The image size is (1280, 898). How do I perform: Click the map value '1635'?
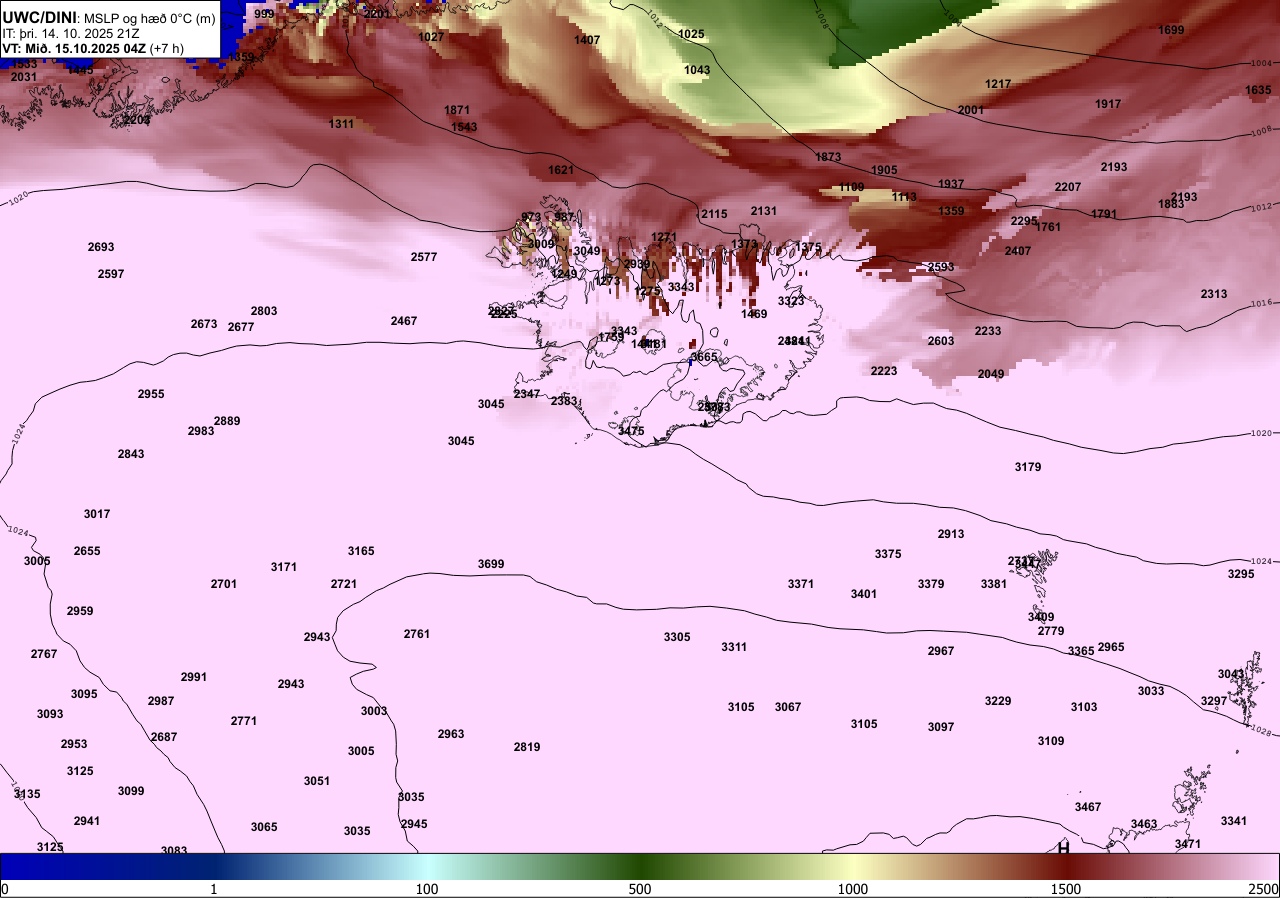coord(1258,90)
